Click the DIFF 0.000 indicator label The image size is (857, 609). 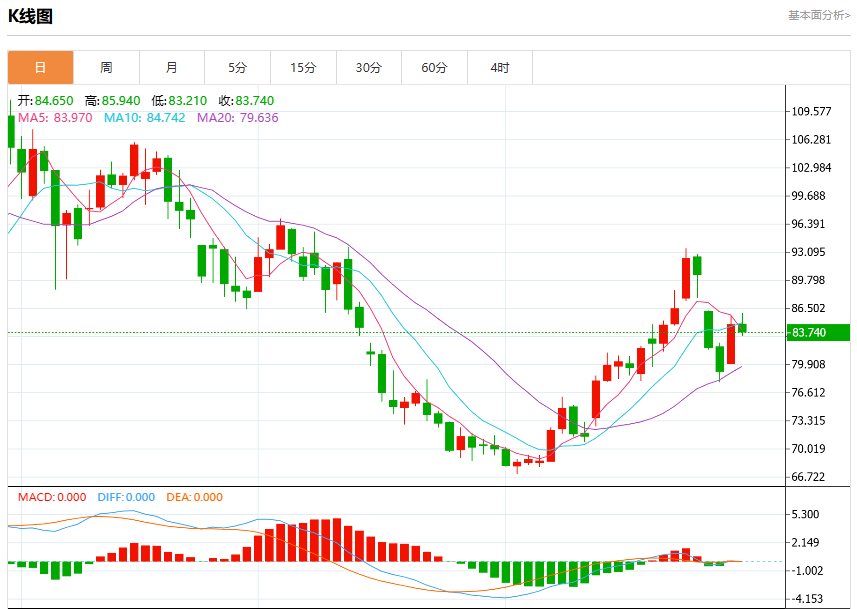(126, 497)
